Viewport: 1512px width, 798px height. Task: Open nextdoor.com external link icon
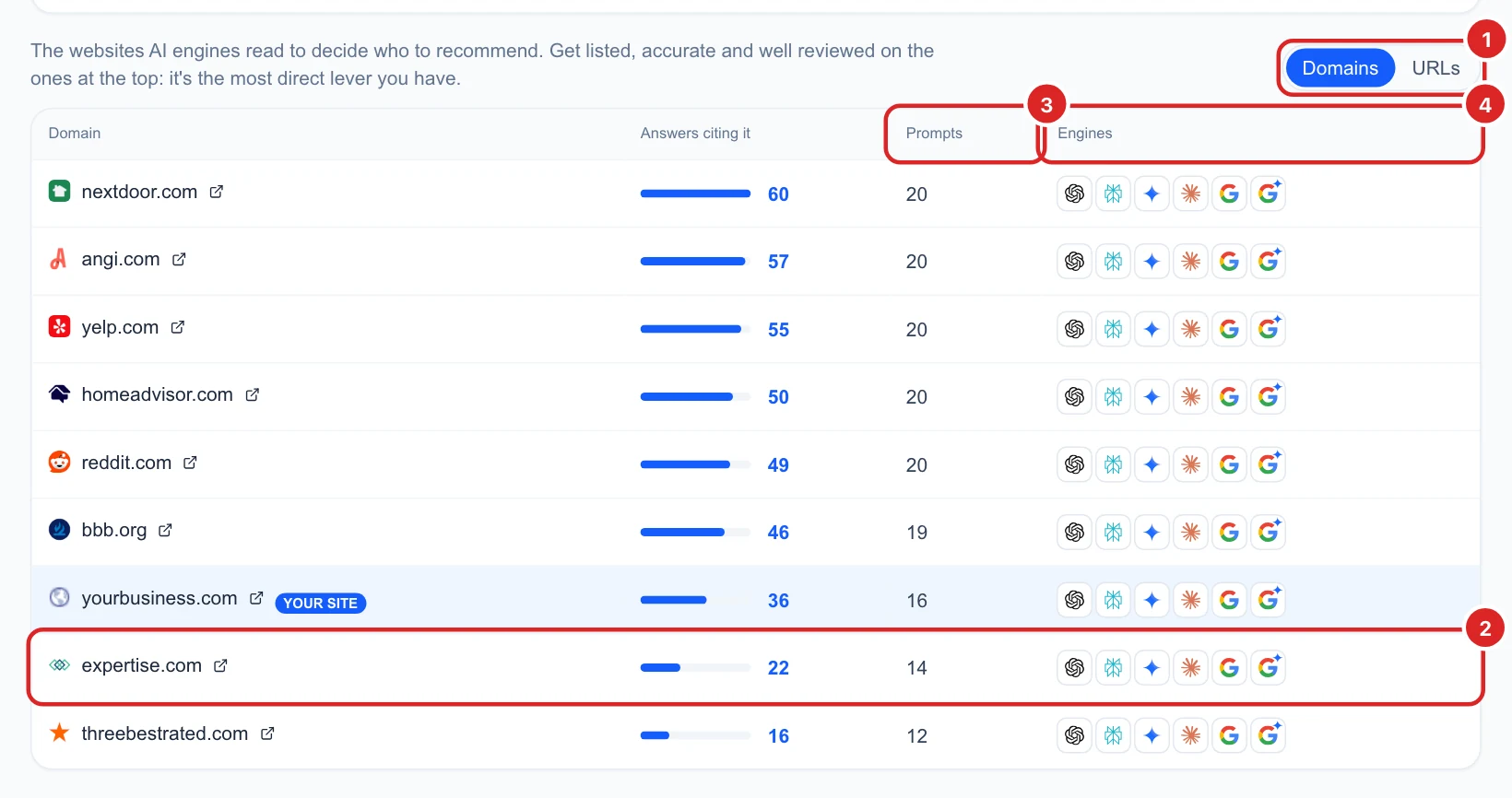coord(217,192)
